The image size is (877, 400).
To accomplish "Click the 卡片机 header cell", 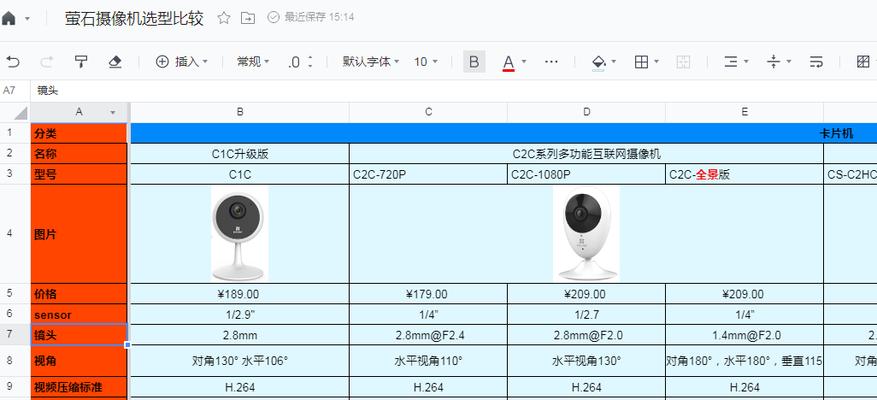I will [x=503, y=133].
